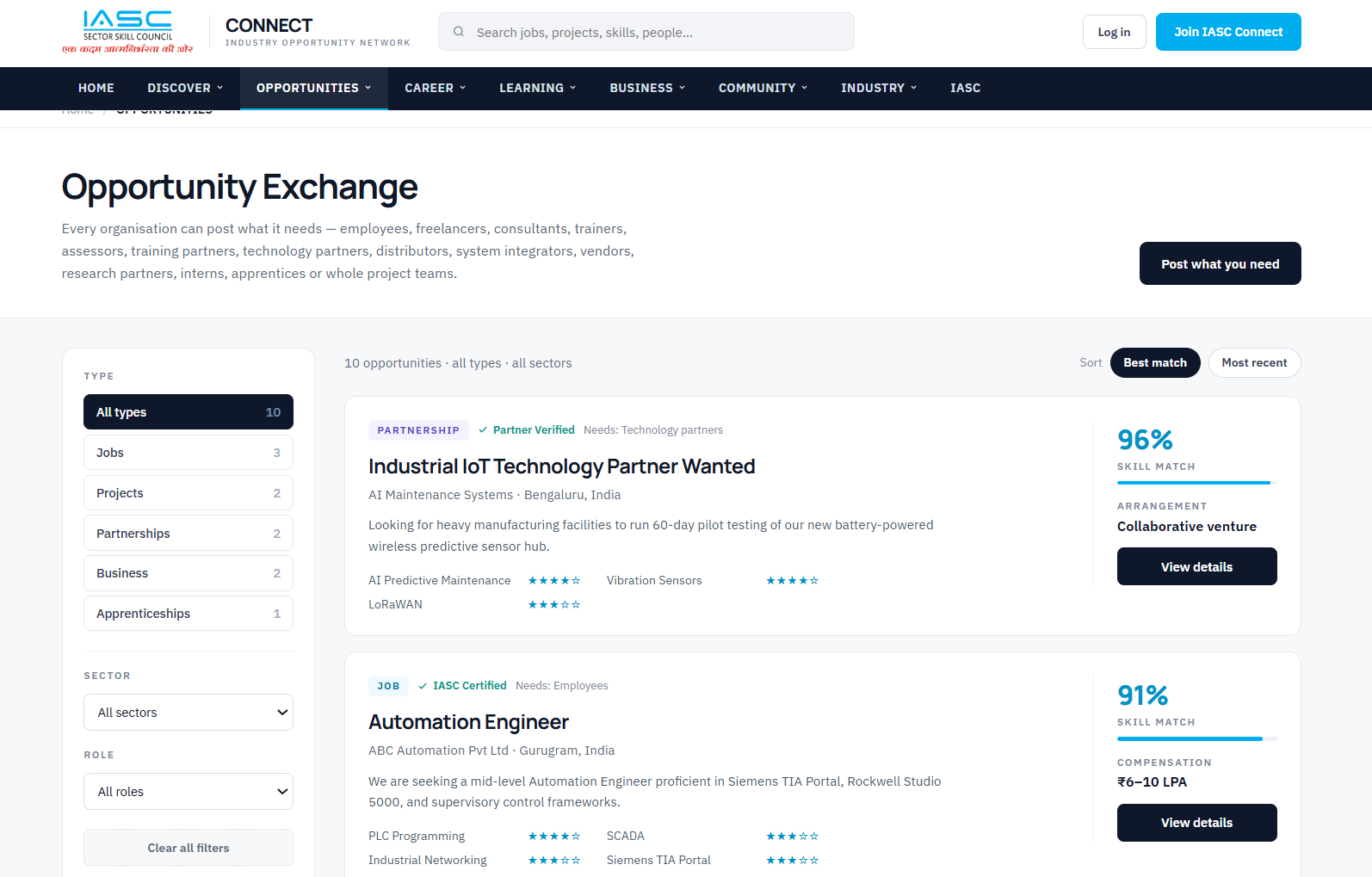Image resolution: width=1372 pixels, height=877 pixels.
Task: Click LoRaWAN star rating
Action: (554, 605)
